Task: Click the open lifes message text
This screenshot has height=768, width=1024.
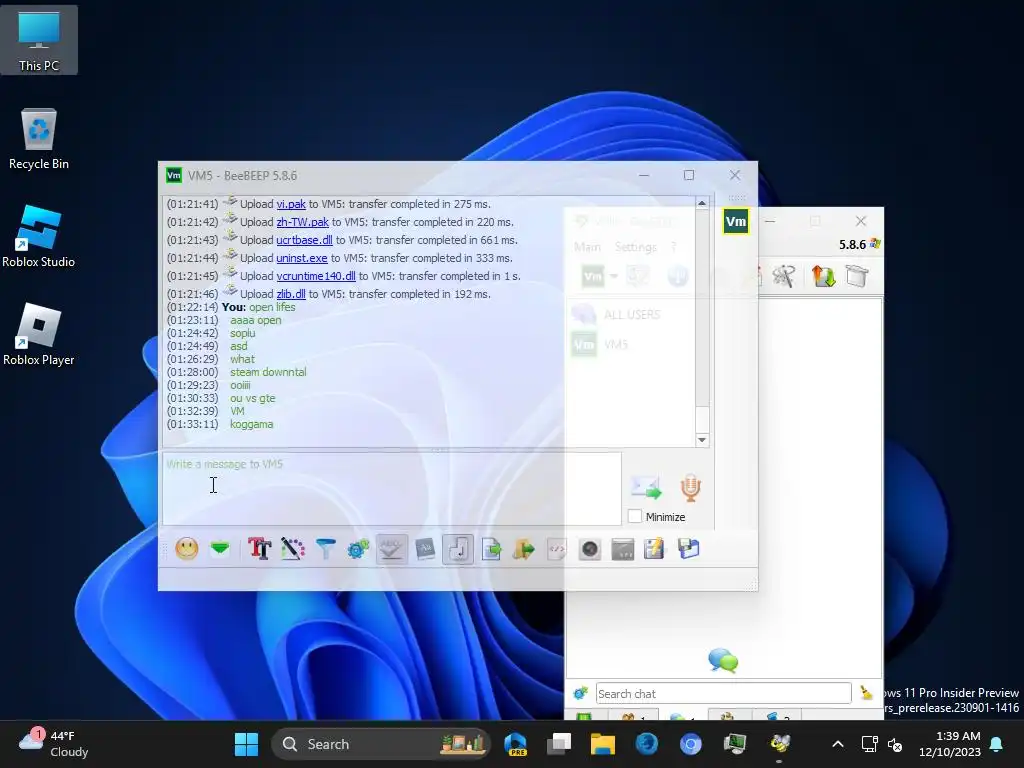Action: 272,307
